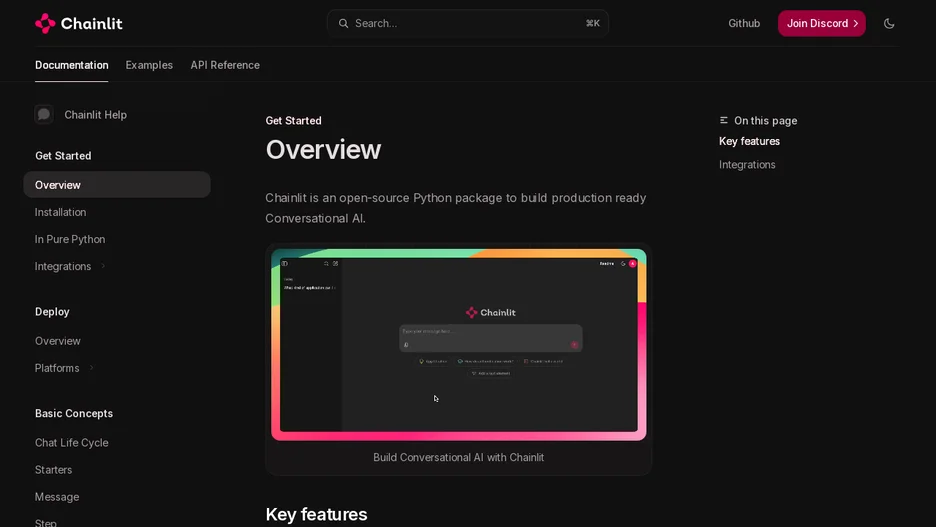Open Platforms in the sidebar
Screen dimensions: 936x527
pyautogui.click(x=57, y=368)
